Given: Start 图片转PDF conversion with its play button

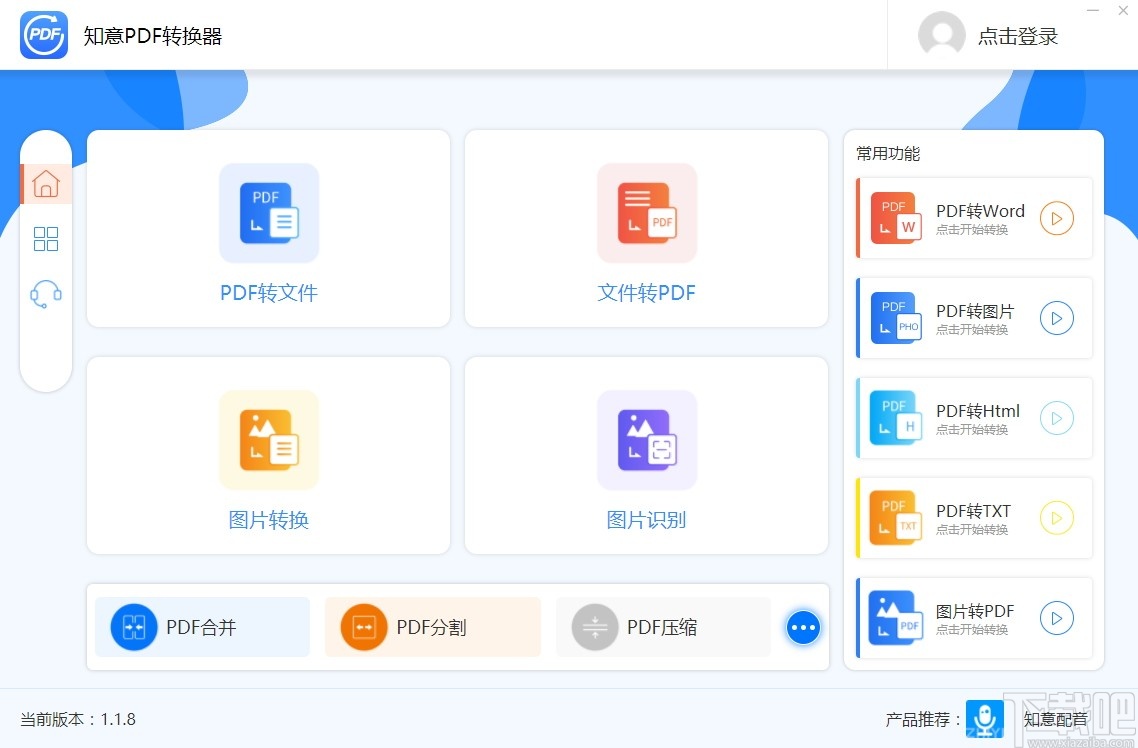Looking at the screenshot, I should [1057, 618].
